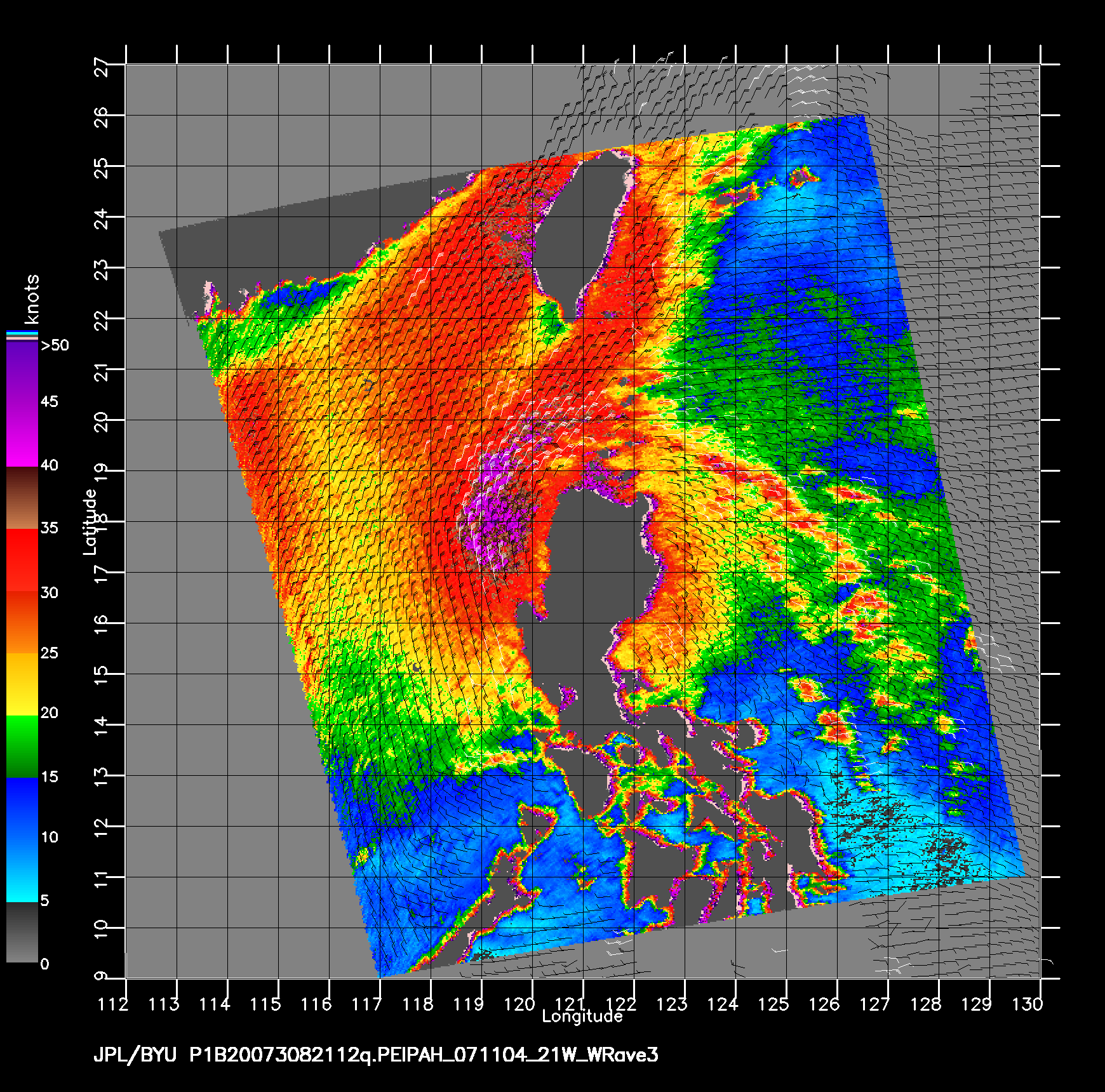The image size is (1105, 1092).
Task: Click the latitude axis label '26'
Action: (102, 117)
